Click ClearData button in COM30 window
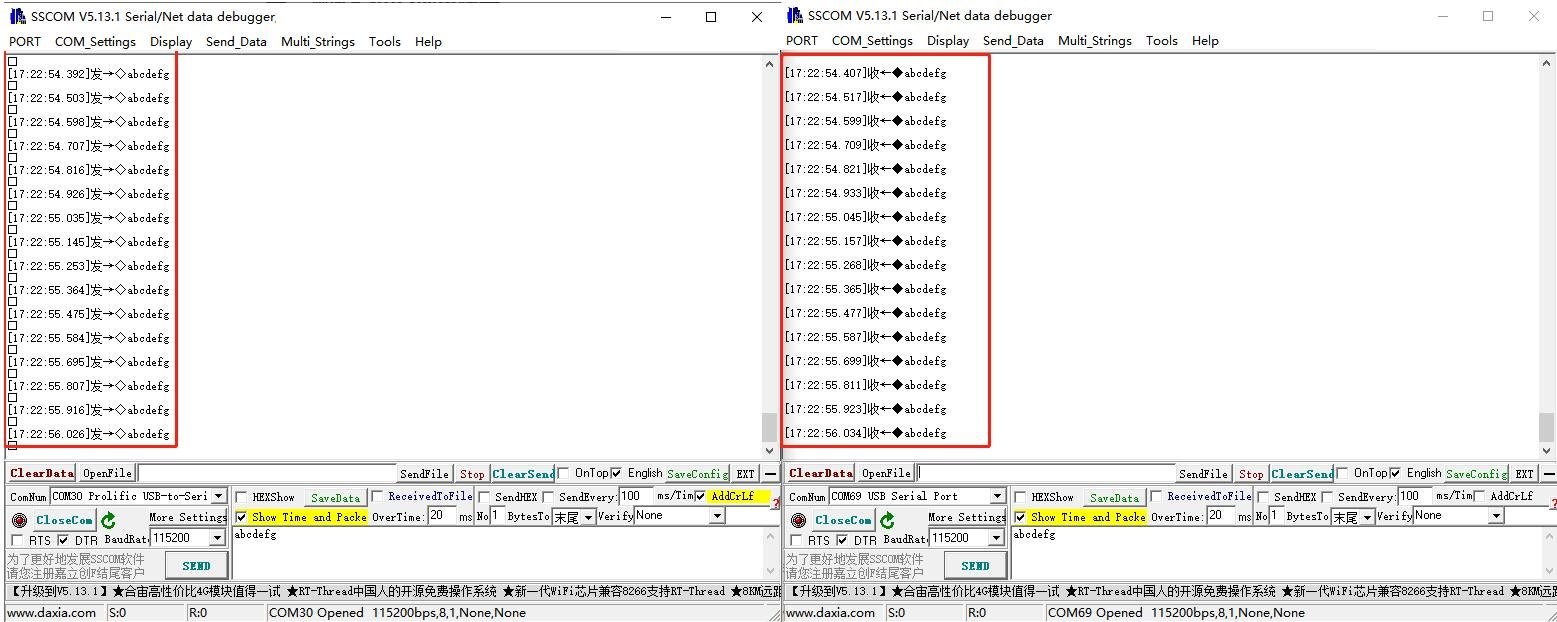 42,474
